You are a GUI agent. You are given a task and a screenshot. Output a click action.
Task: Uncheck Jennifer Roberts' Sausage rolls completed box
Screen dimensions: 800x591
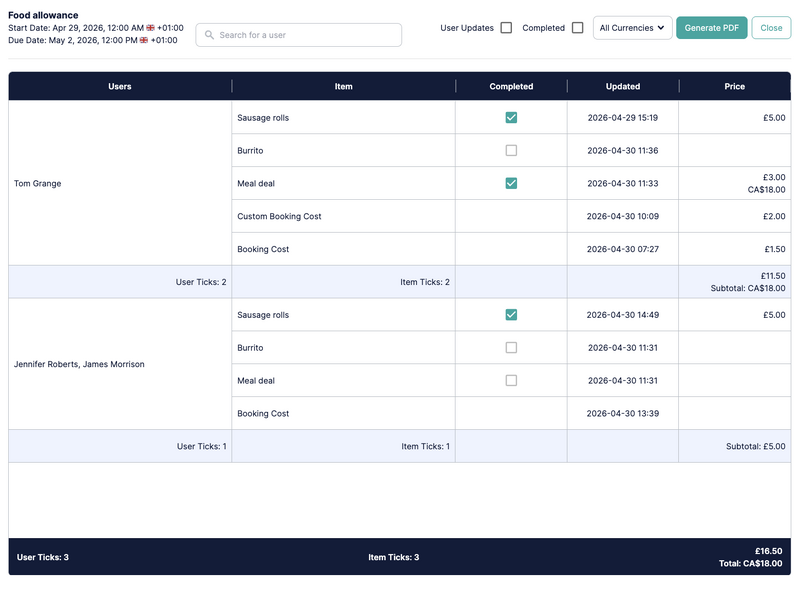click(x=511, y=314)
